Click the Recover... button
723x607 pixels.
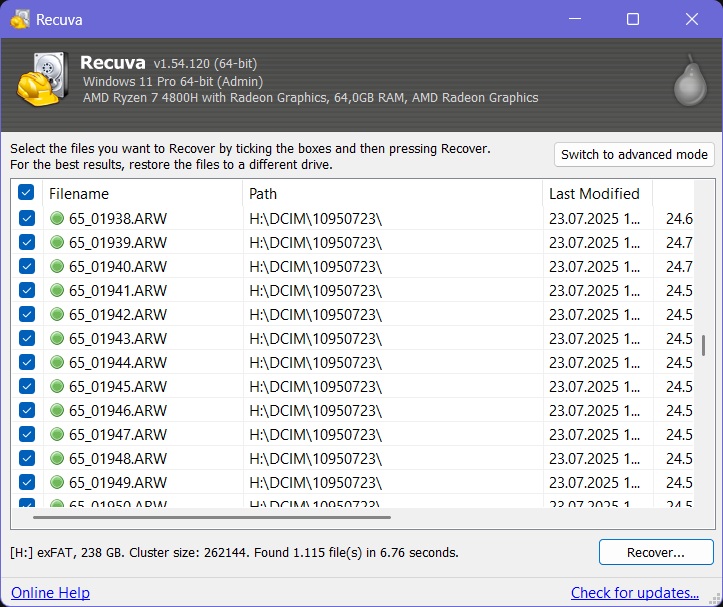(x=656, y=552)
